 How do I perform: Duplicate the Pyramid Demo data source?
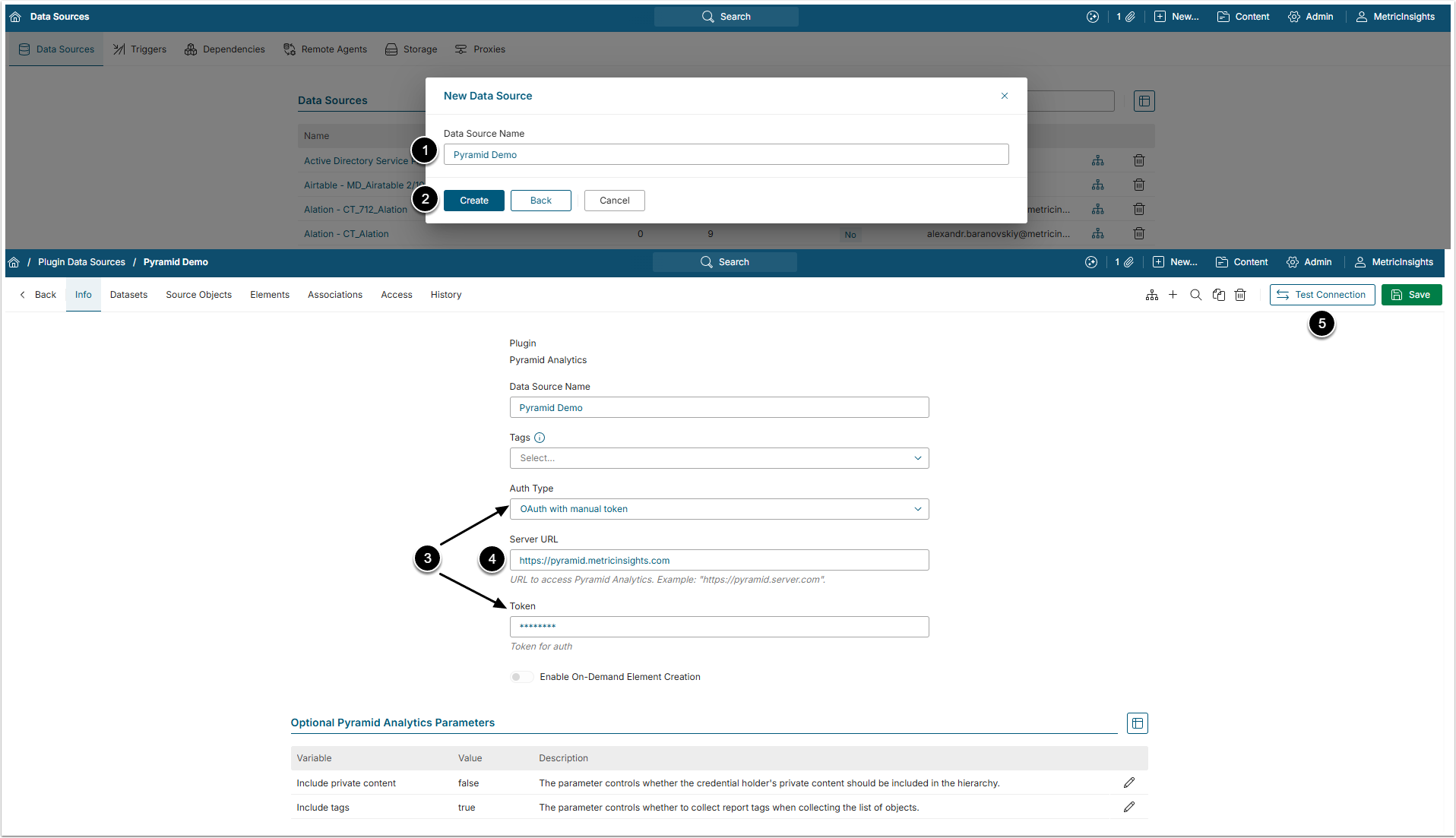pyautogui.click(x=1219, y=295)
